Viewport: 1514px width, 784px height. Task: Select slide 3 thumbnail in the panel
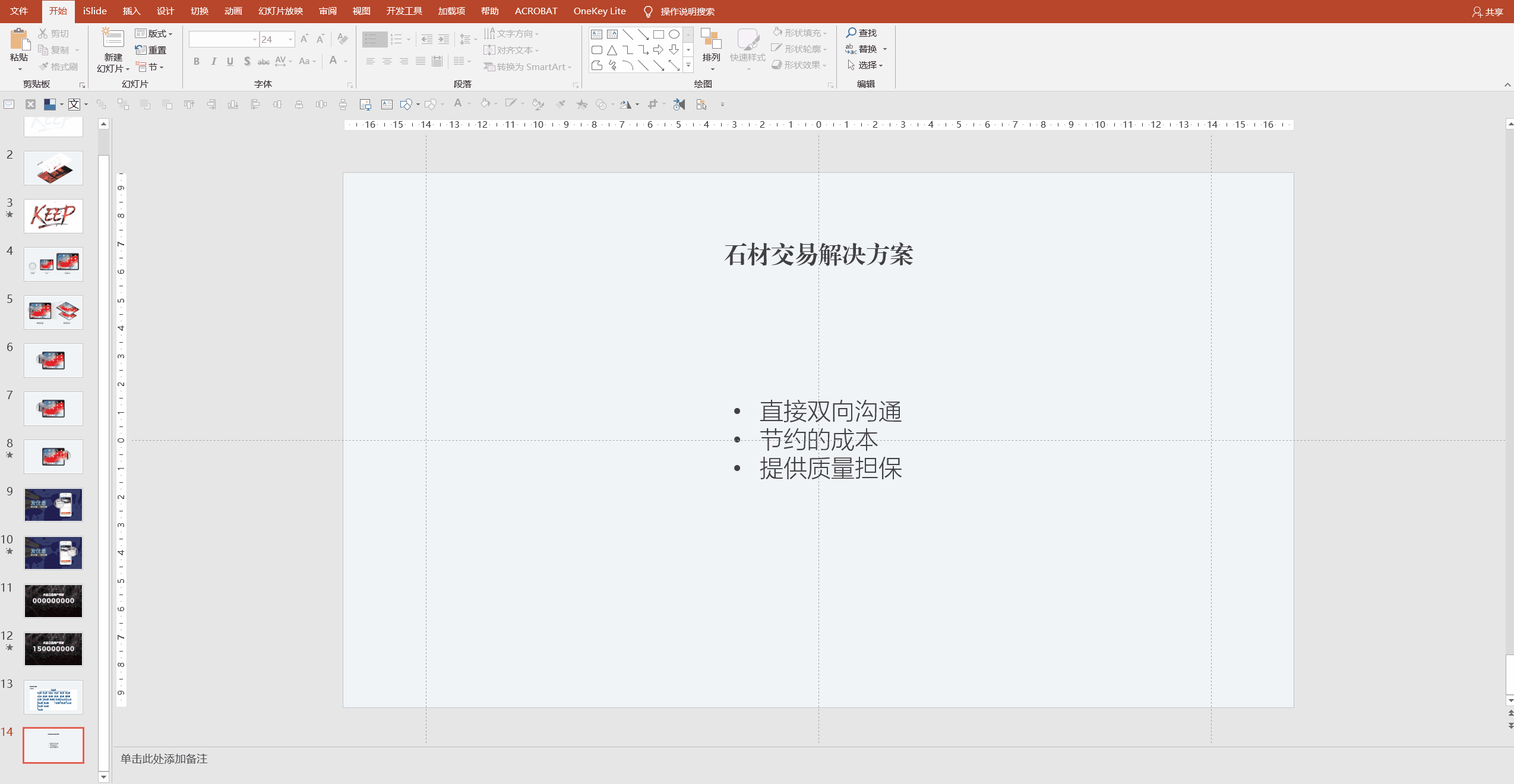click(53, 216)
